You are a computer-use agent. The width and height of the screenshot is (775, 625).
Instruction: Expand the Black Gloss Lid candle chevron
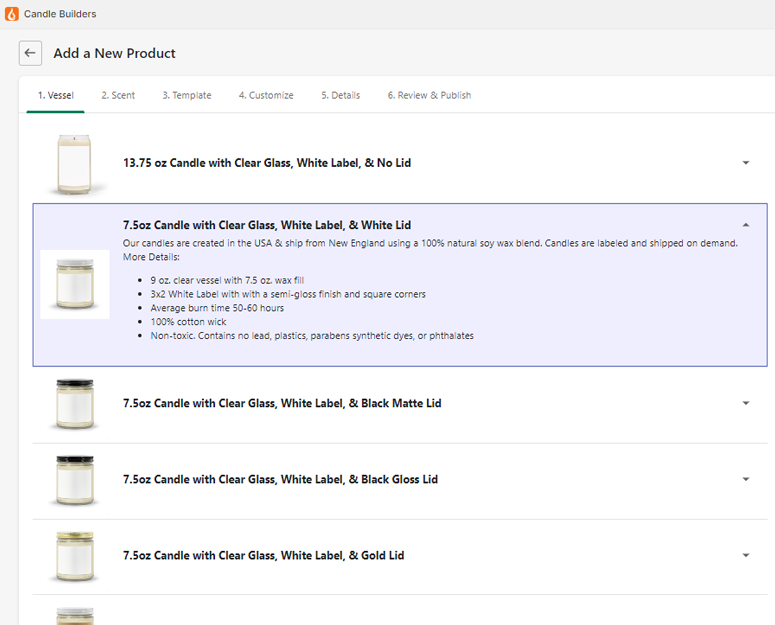(x=746, y=479)
